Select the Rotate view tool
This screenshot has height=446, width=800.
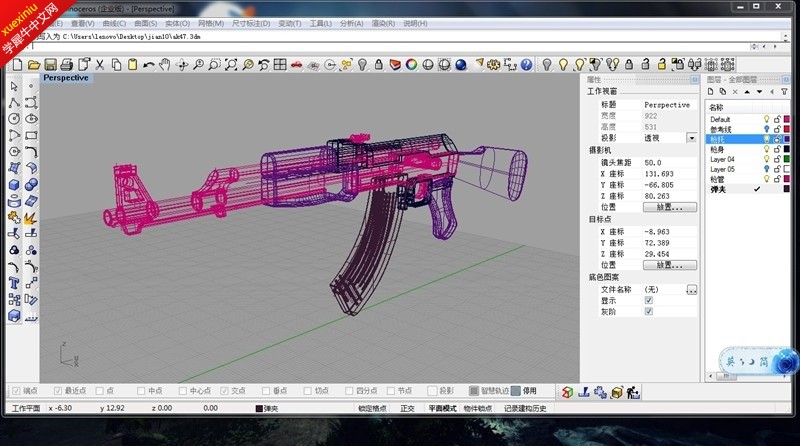tap(182, 64)
